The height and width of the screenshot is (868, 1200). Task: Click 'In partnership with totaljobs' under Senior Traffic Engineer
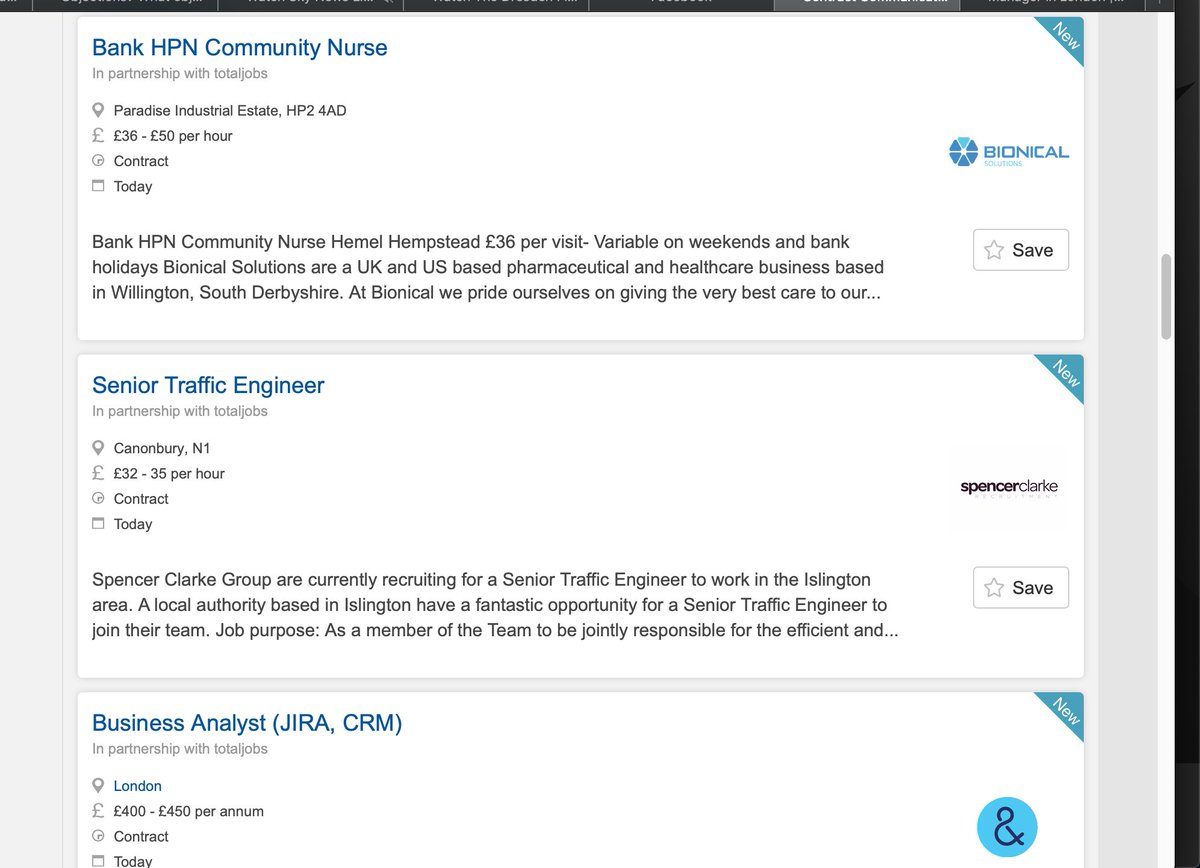pyautogui.click(x=180, y=411)
